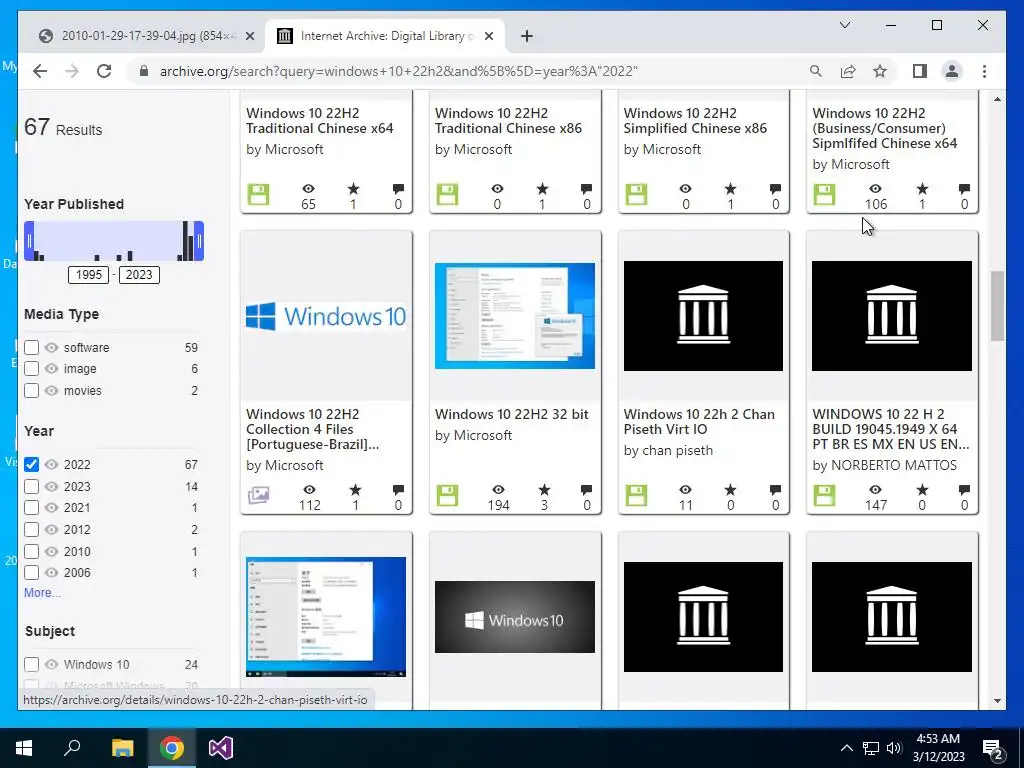Image resolution: width=1024 pixels, height=768 pixels.
Task: Open Windows 10 22H2 Traditional Chinese x86
Action: 508,121
